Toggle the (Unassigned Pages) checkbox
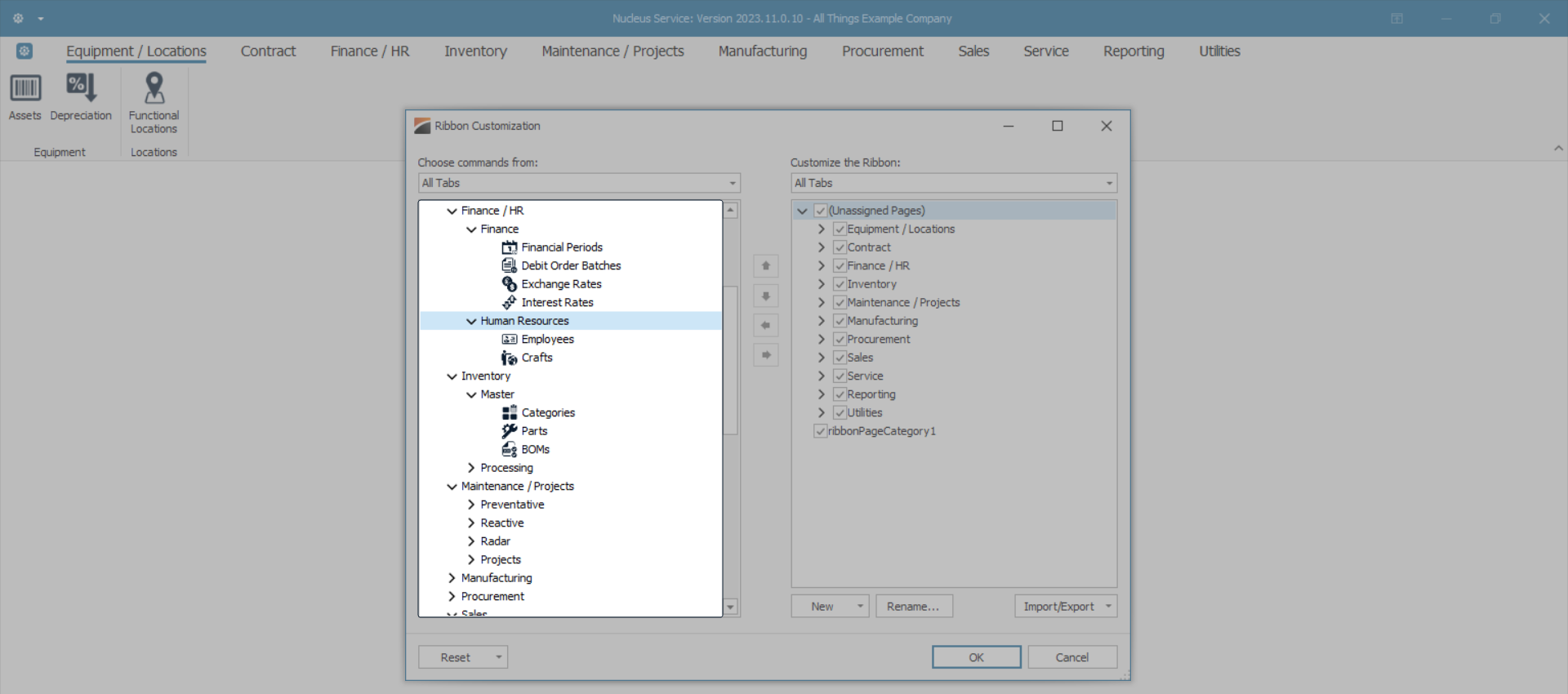The image size is (1568, 694). (x=821, y=211)
